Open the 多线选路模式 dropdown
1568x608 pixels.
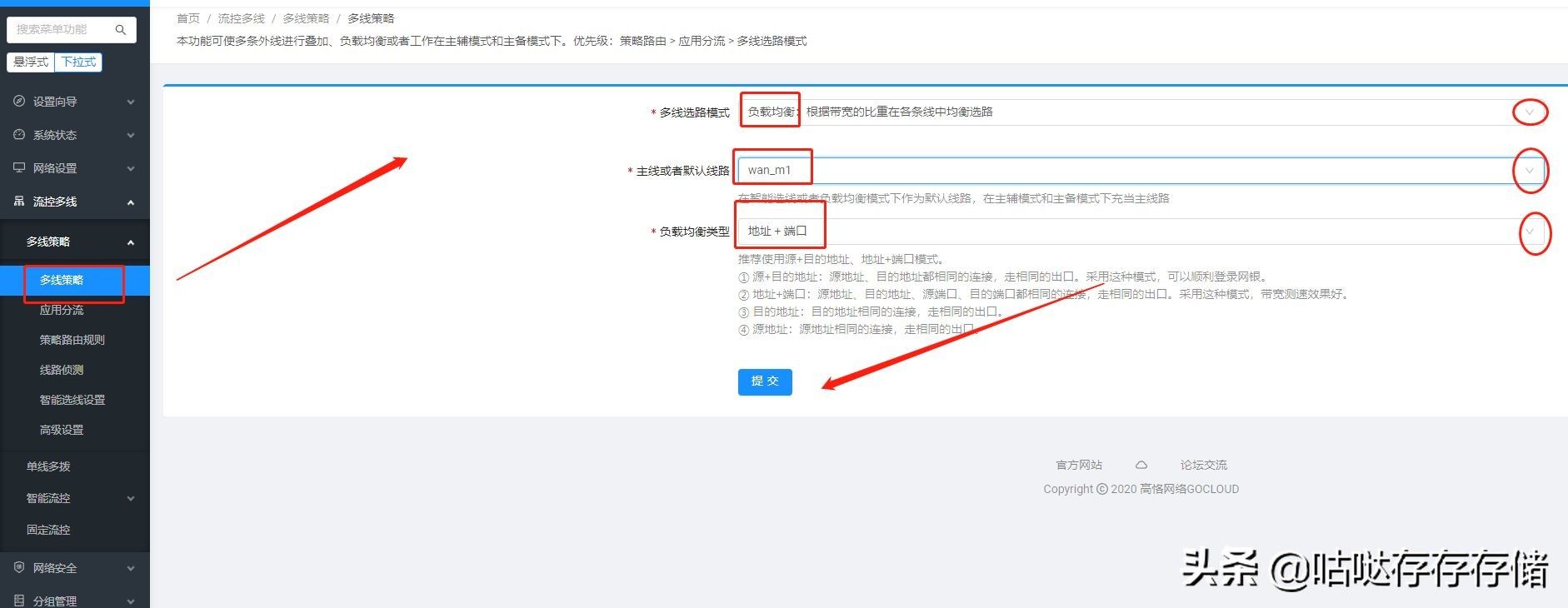click(1529, 112)
